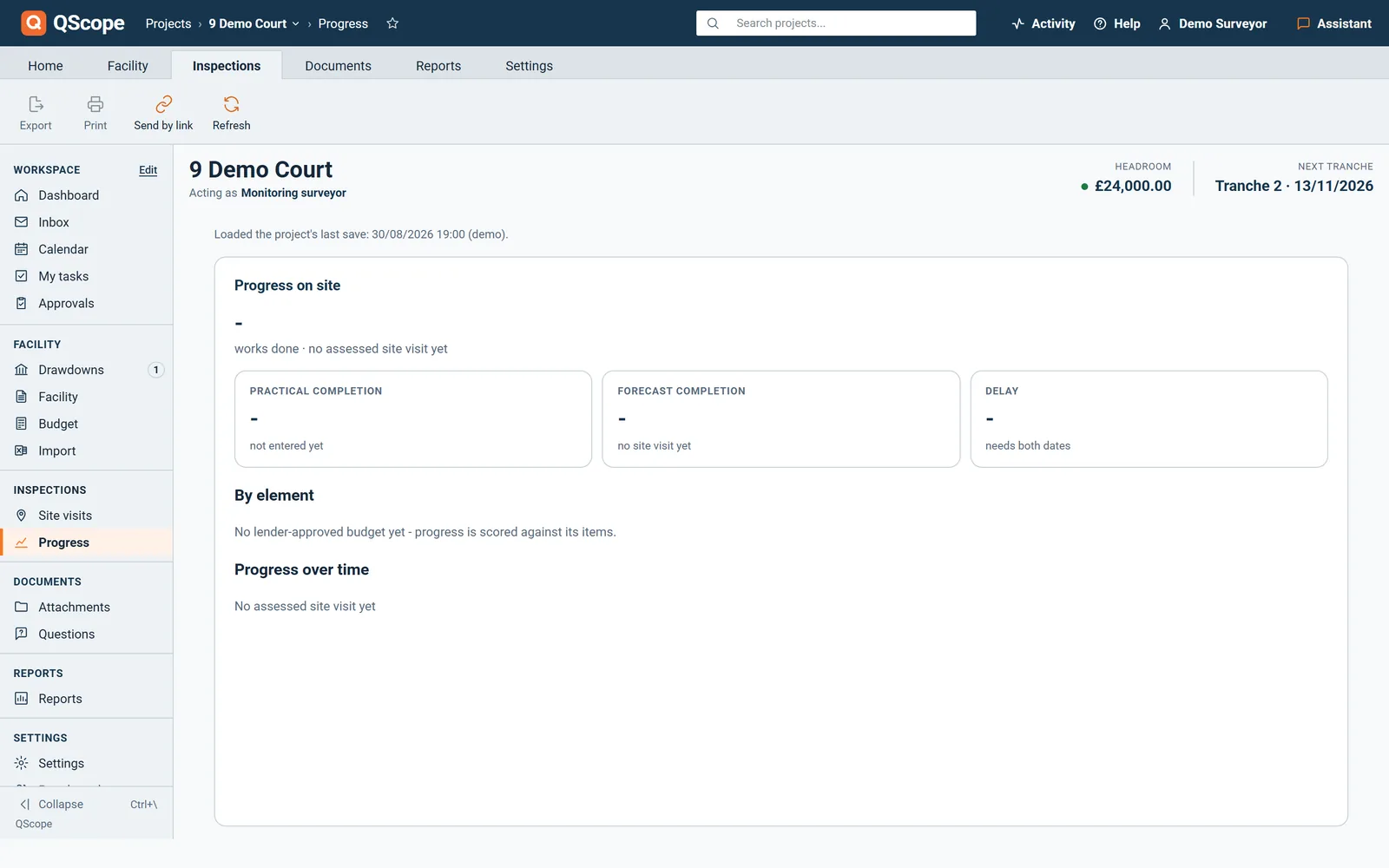Star this project as favorite
The width and height of the screenshot is (1389, 868).
coord(392,23)
